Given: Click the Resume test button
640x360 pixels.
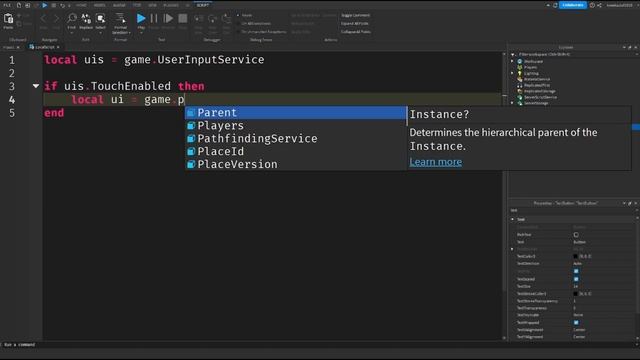Looking at the screenshot, I should point(168,18).
